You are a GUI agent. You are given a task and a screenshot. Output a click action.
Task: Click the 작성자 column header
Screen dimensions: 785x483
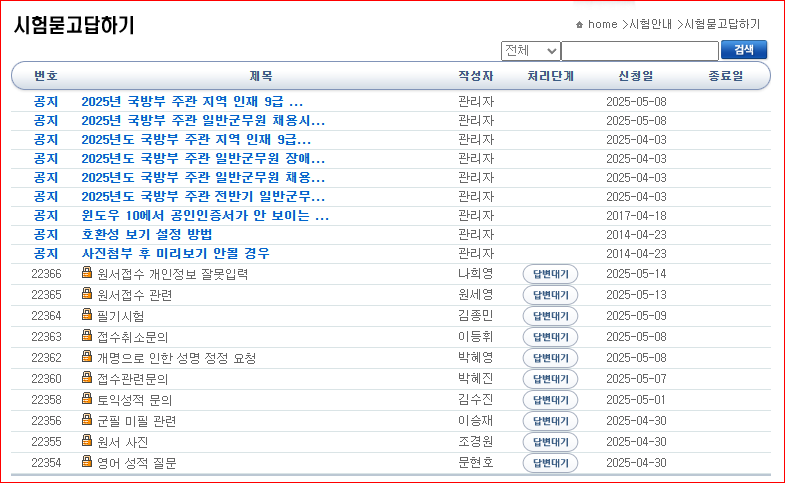pos(476,76)
